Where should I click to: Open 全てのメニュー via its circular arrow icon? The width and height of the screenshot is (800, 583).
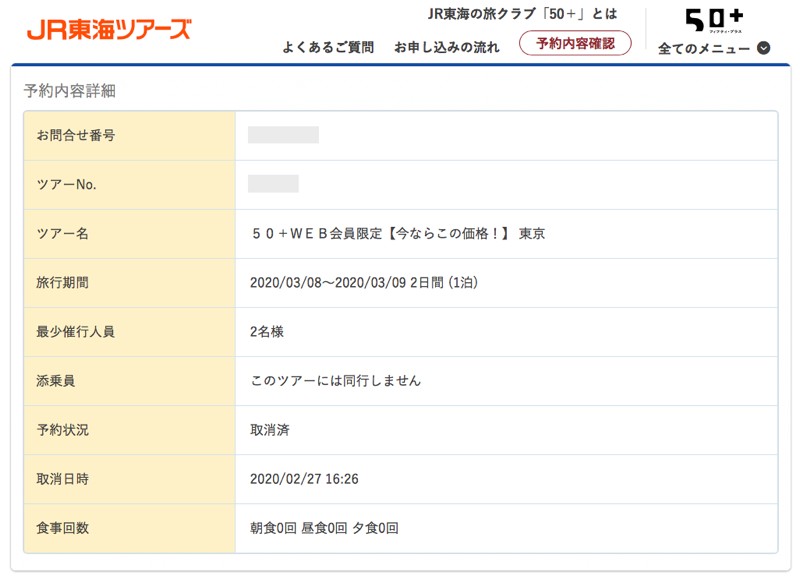click(x=764, y=46)
